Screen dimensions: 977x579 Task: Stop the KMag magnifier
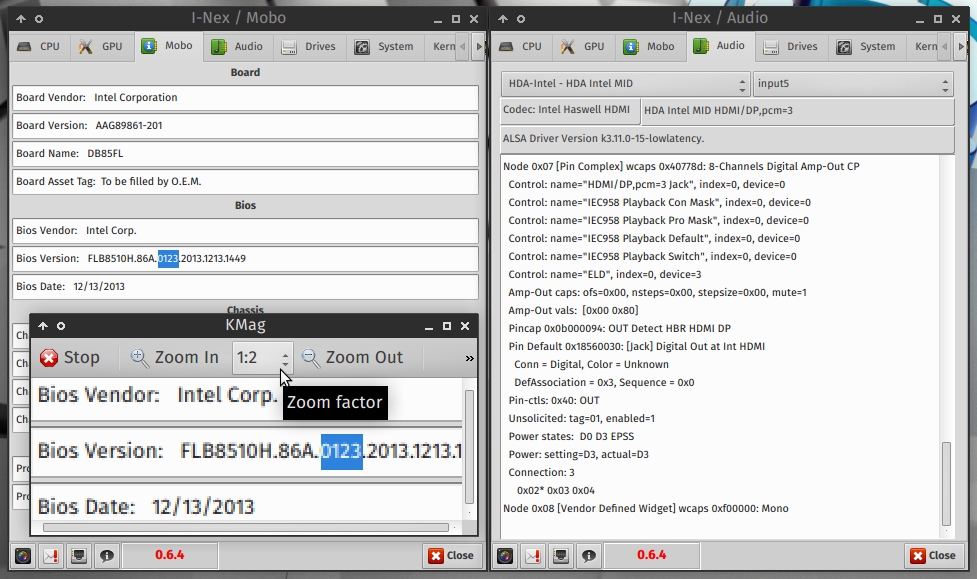pos(69,358)
